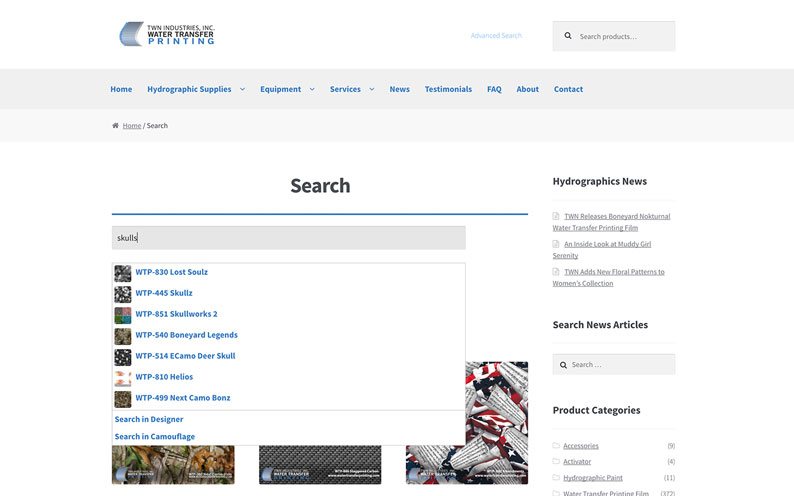Viewport: 794px width, 496px height.
Task: Open the Equipment menu
Action: [x=281, y=89]
